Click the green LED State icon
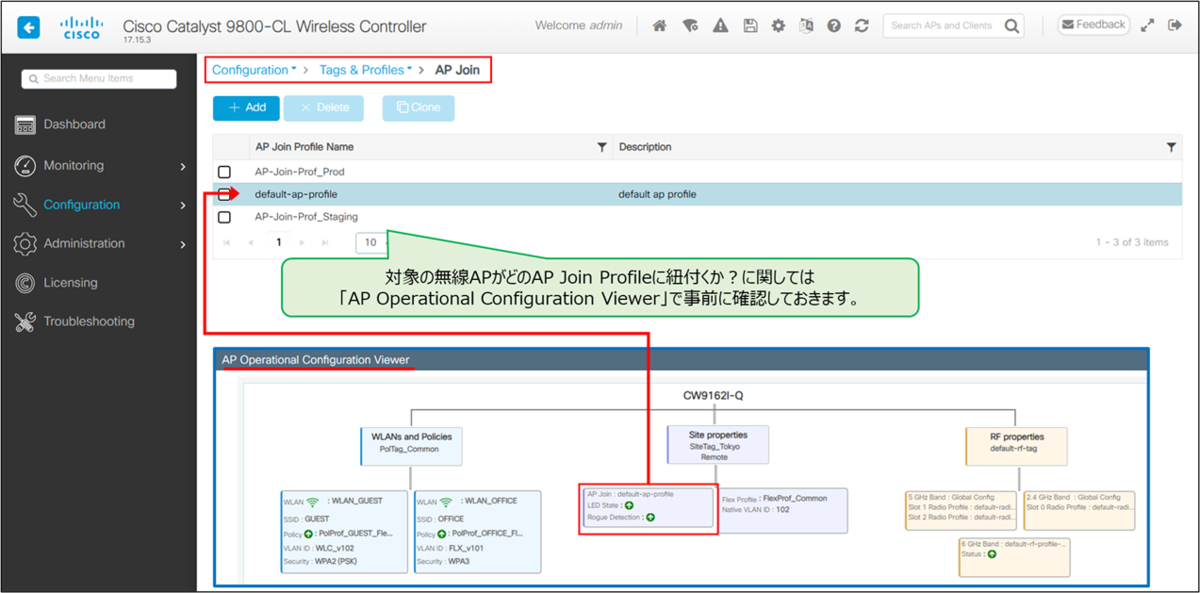Viewport: 1200px width, 593px height. pyautogui.click(x=629, y=506)
